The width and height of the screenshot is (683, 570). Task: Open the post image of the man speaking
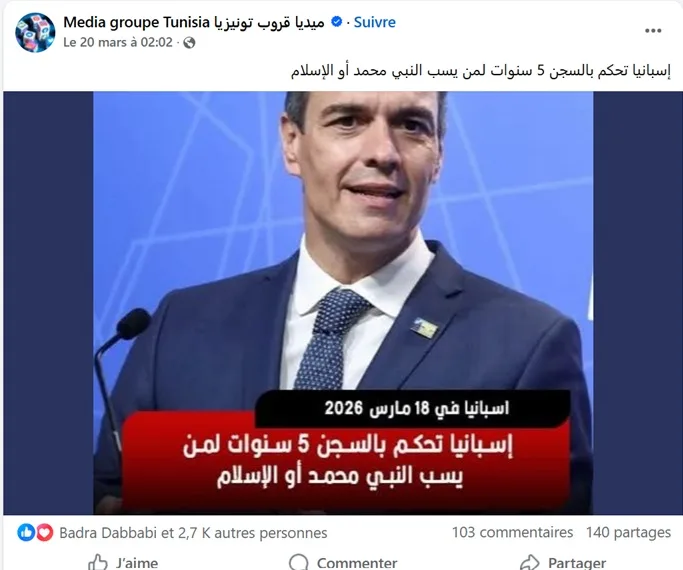click(343, 303)
